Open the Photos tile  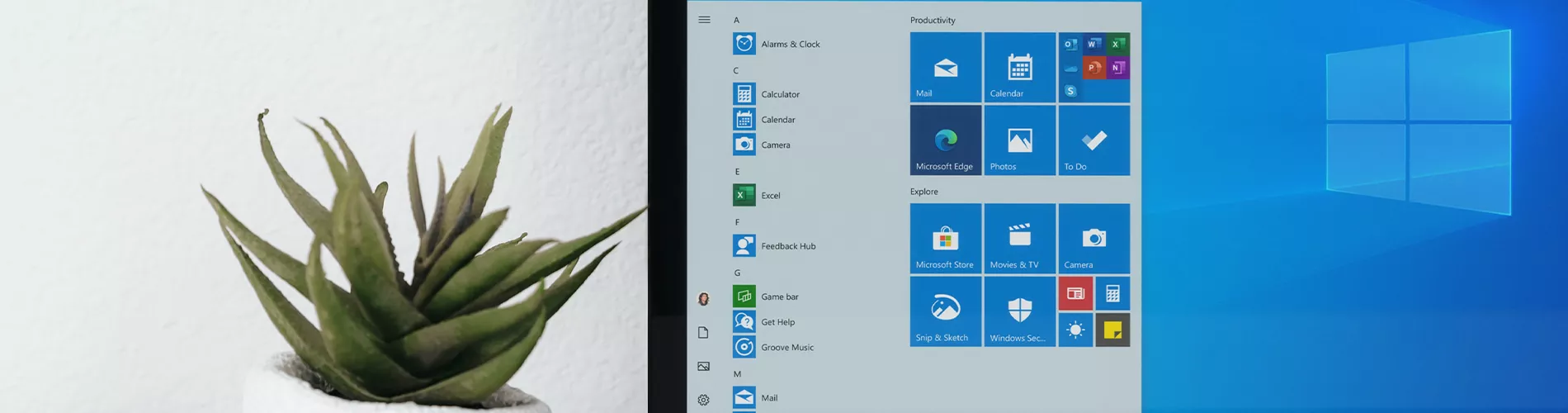click(1020, 140)
